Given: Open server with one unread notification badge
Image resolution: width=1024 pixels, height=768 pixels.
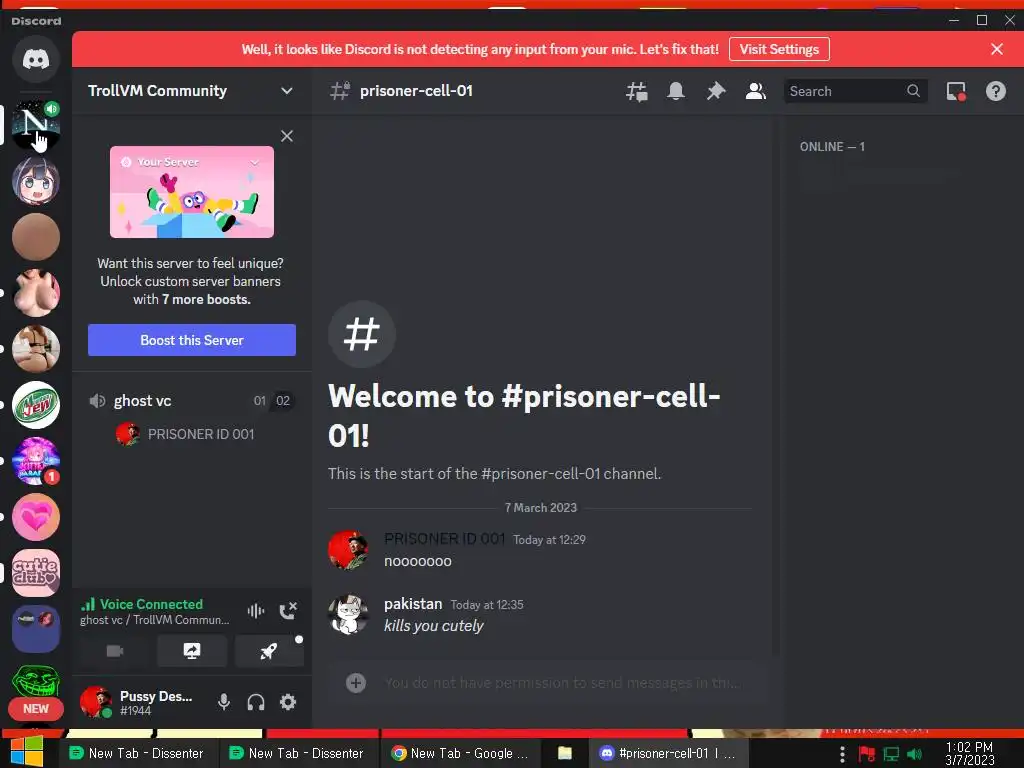Looking at the screenshot, I should point(36,461).
